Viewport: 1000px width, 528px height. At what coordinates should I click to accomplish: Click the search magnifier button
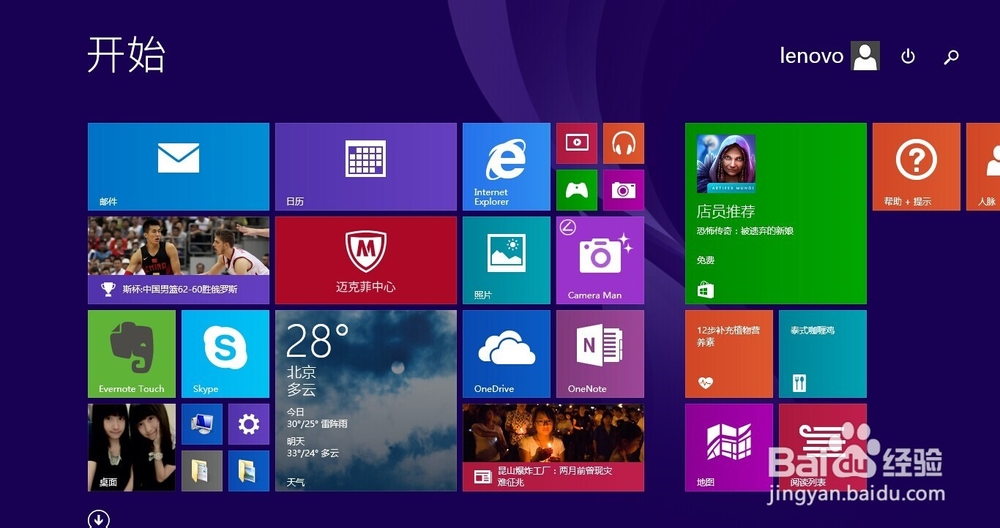pos(951,57)
